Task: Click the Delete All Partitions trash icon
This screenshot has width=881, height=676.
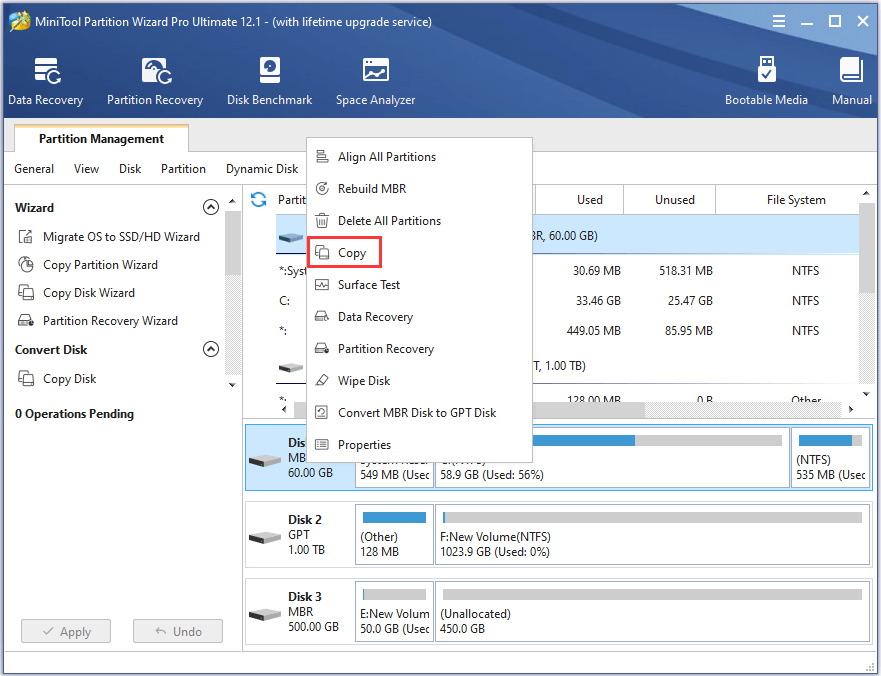Action: (322, 220)
